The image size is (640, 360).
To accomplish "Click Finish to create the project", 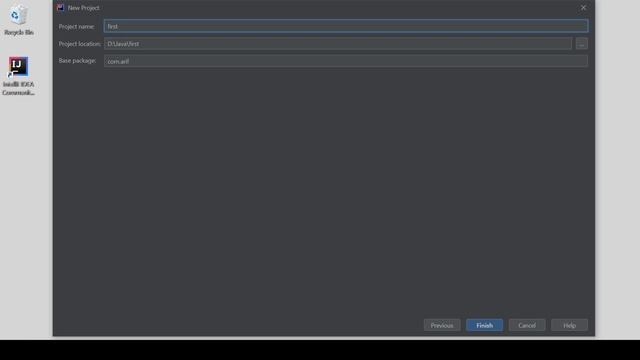I will pos(484,325).
